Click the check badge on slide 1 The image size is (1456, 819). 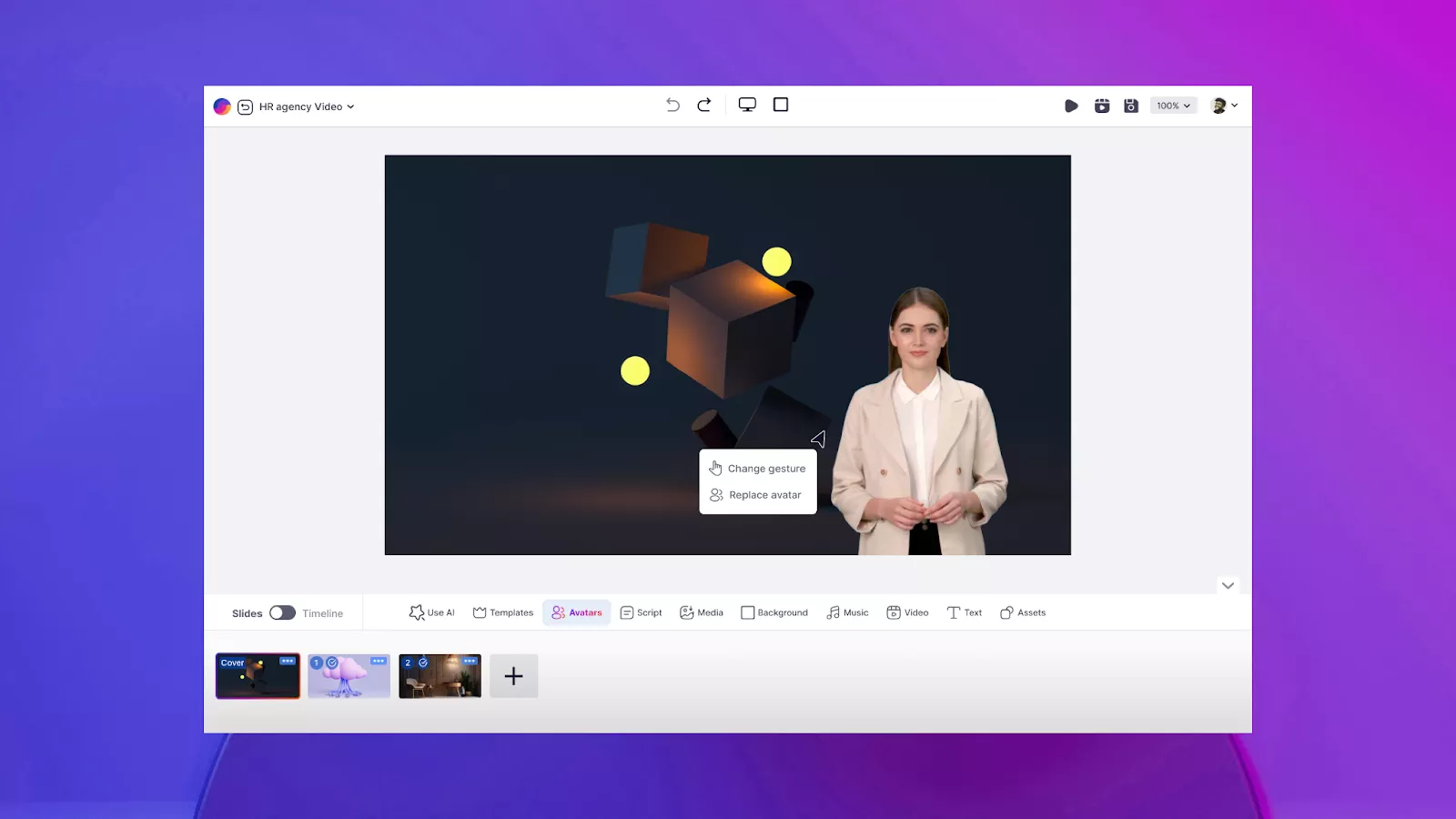(x=332, y=662)
